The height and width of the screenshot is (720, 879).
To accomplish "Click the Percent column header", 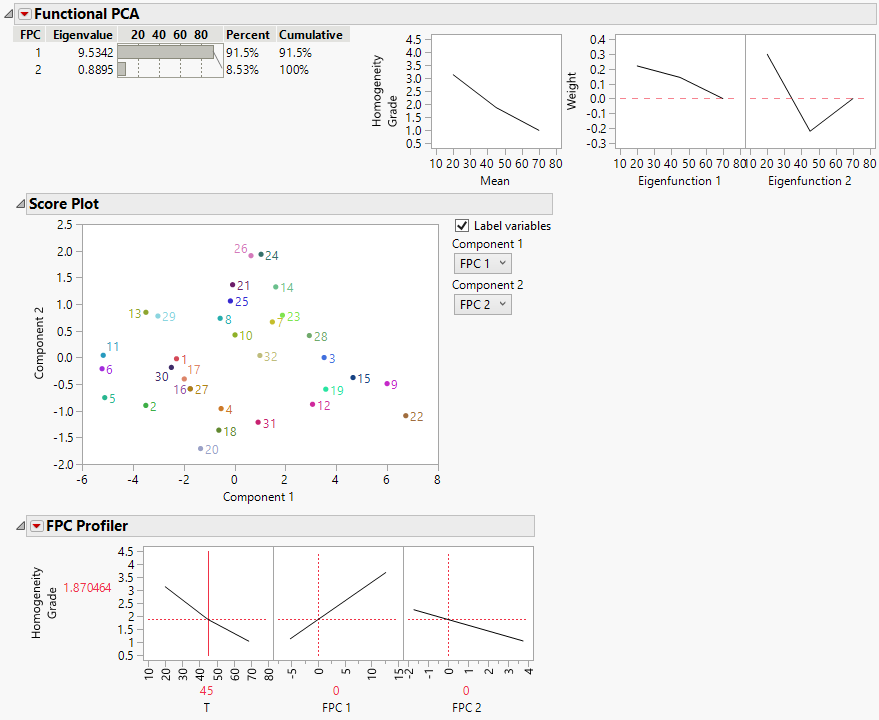I will pyautogui.click(x=248, y=35).
